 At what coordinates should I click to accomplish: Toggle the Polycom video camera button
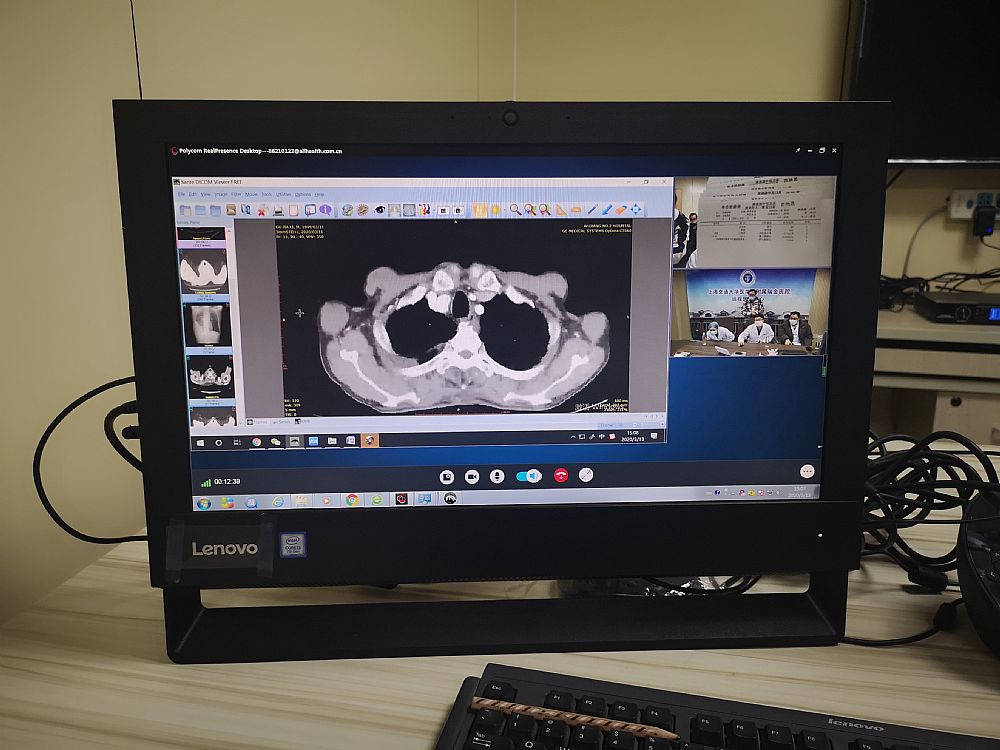tap(472, 476)
